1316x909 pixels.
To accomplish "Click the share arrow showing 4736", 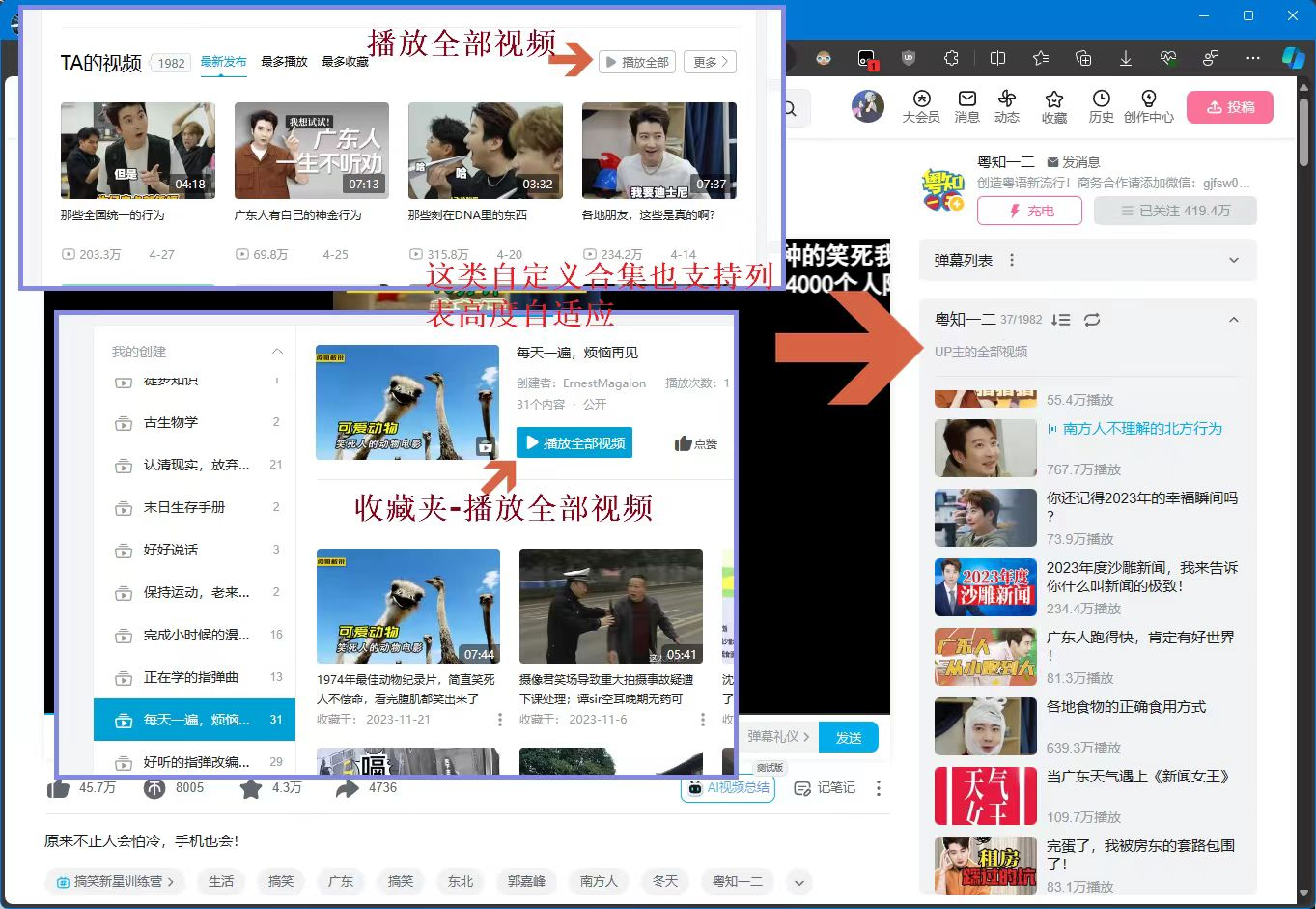I will (347, 788).
